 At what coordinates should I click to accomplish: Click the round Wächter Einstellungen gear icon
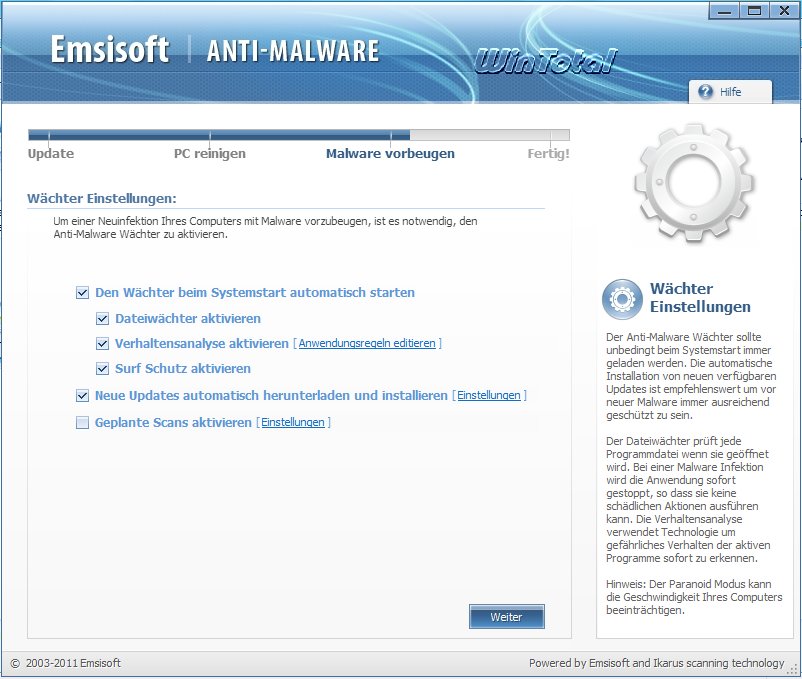(622, 299)
